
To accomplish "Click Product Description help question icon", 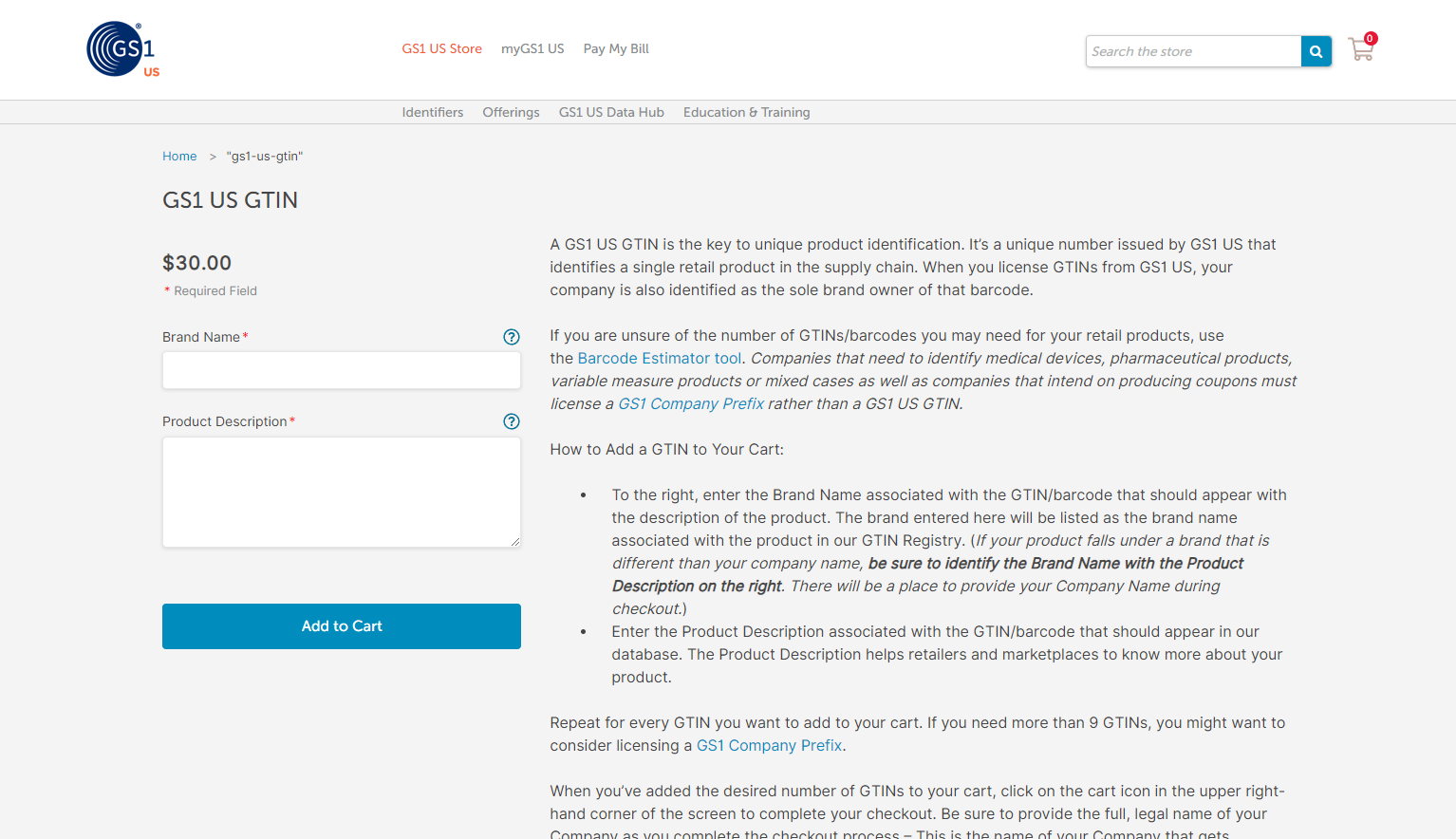I will 511,421.
